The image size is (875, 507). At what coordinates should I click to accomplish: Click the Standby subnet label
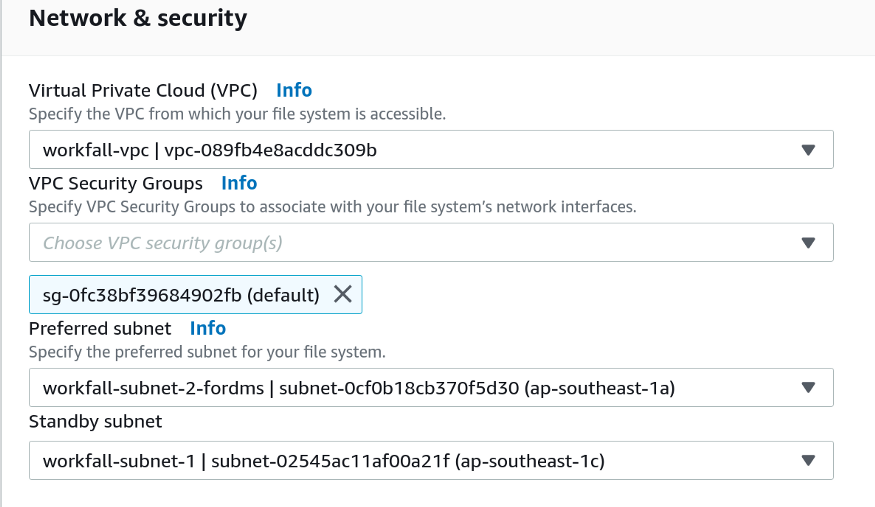(95, 421)
